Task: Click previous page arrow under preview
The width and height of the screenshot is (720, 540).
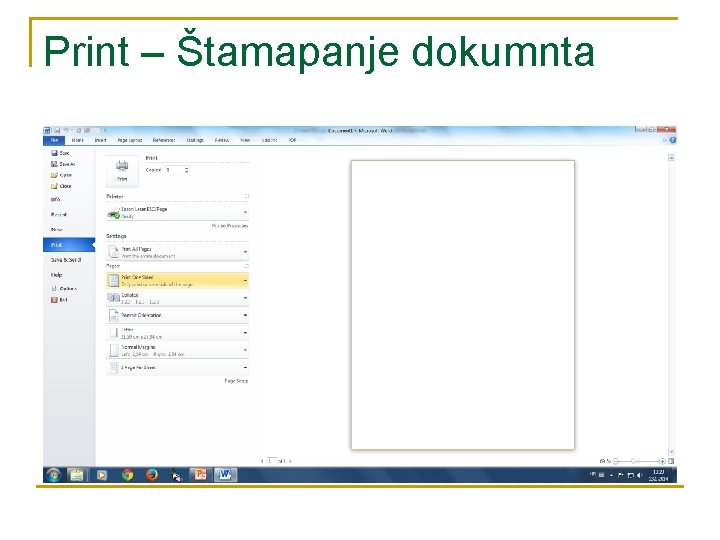Action: click(262, 461)
